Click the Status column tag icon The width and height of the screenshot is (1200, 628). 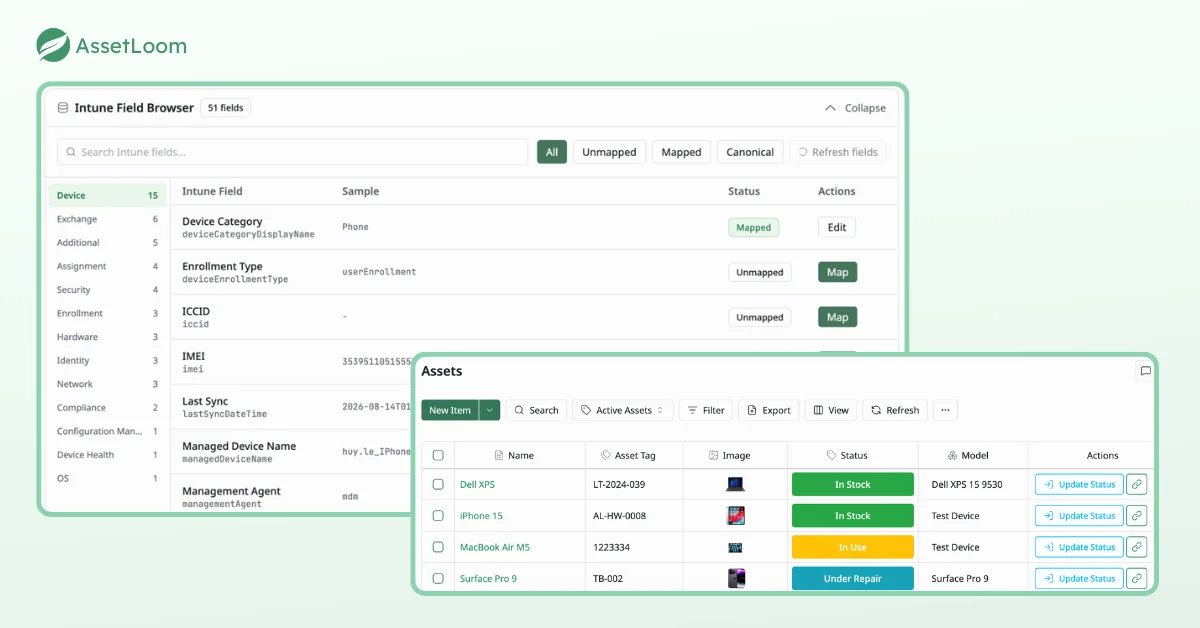(x=832, y=455)
